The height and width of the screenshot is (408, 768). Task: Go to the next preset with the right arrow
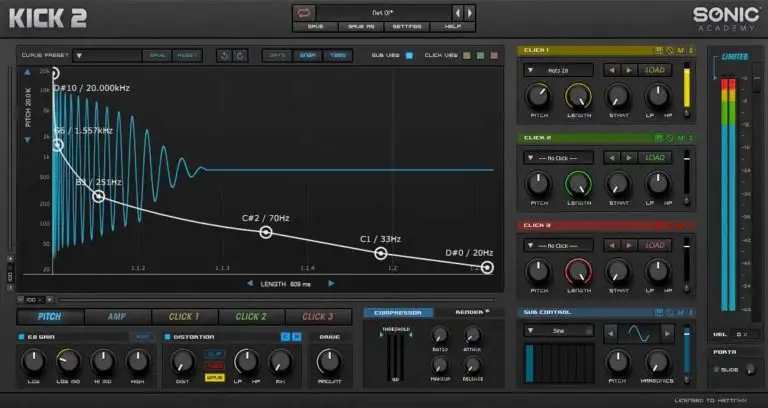(x=469, y=13)
